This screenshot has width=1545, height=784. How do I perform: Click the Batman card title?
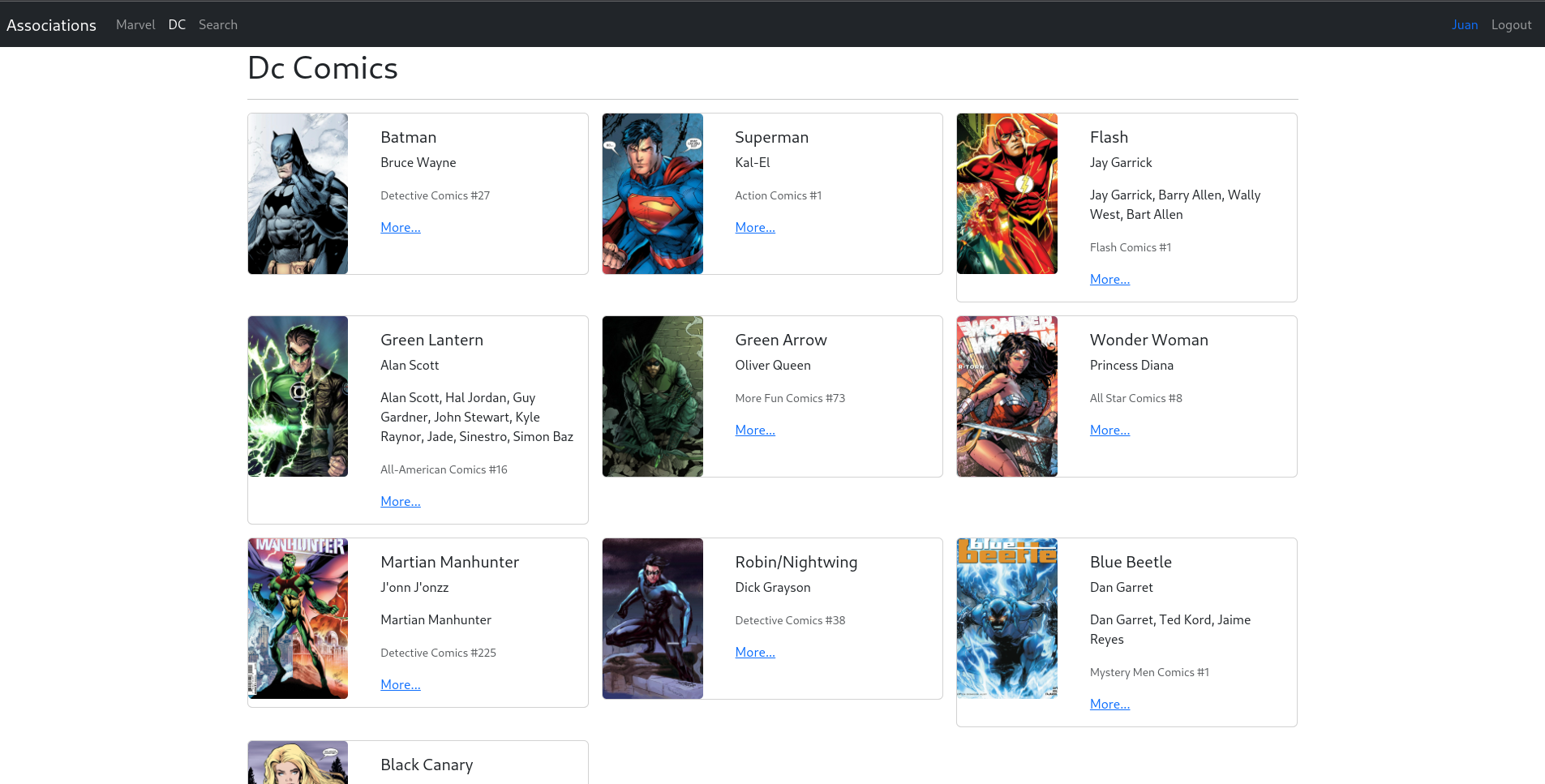pos(409,137)
